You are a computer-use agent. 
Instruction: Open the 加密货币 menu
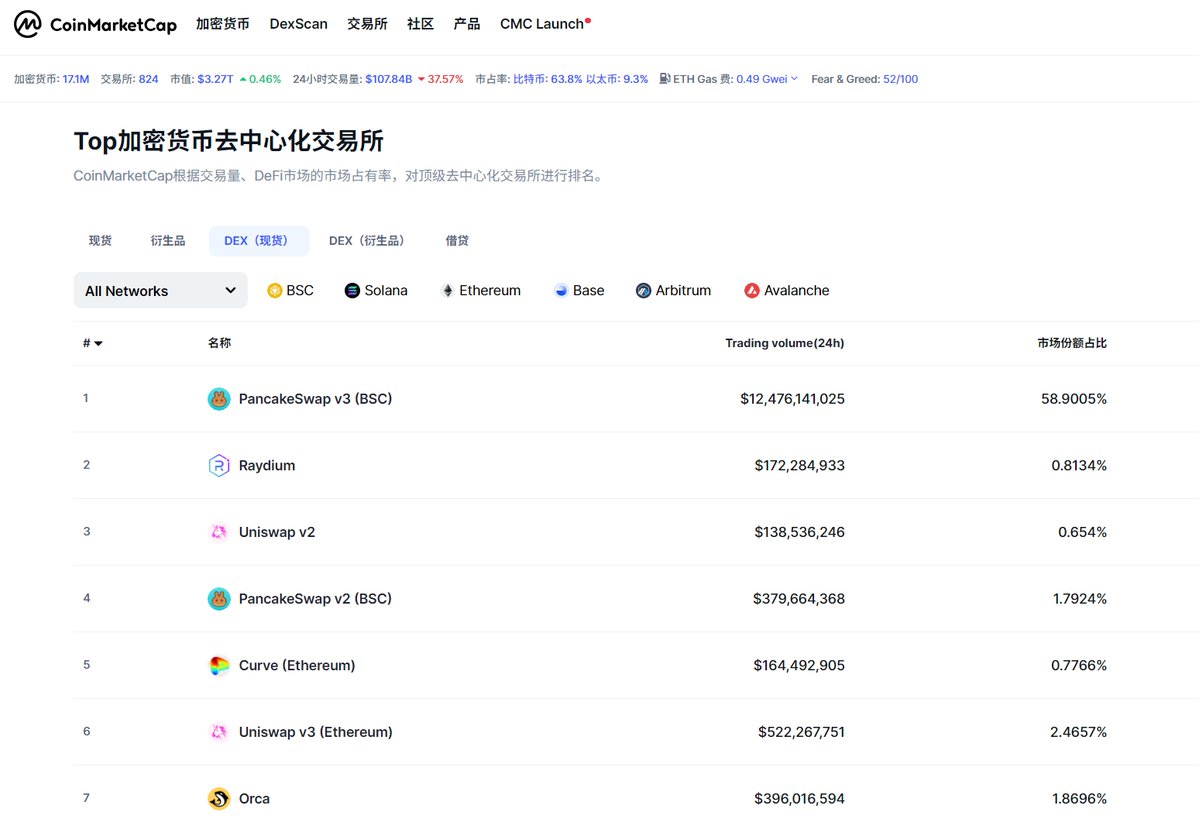(223, 24)
